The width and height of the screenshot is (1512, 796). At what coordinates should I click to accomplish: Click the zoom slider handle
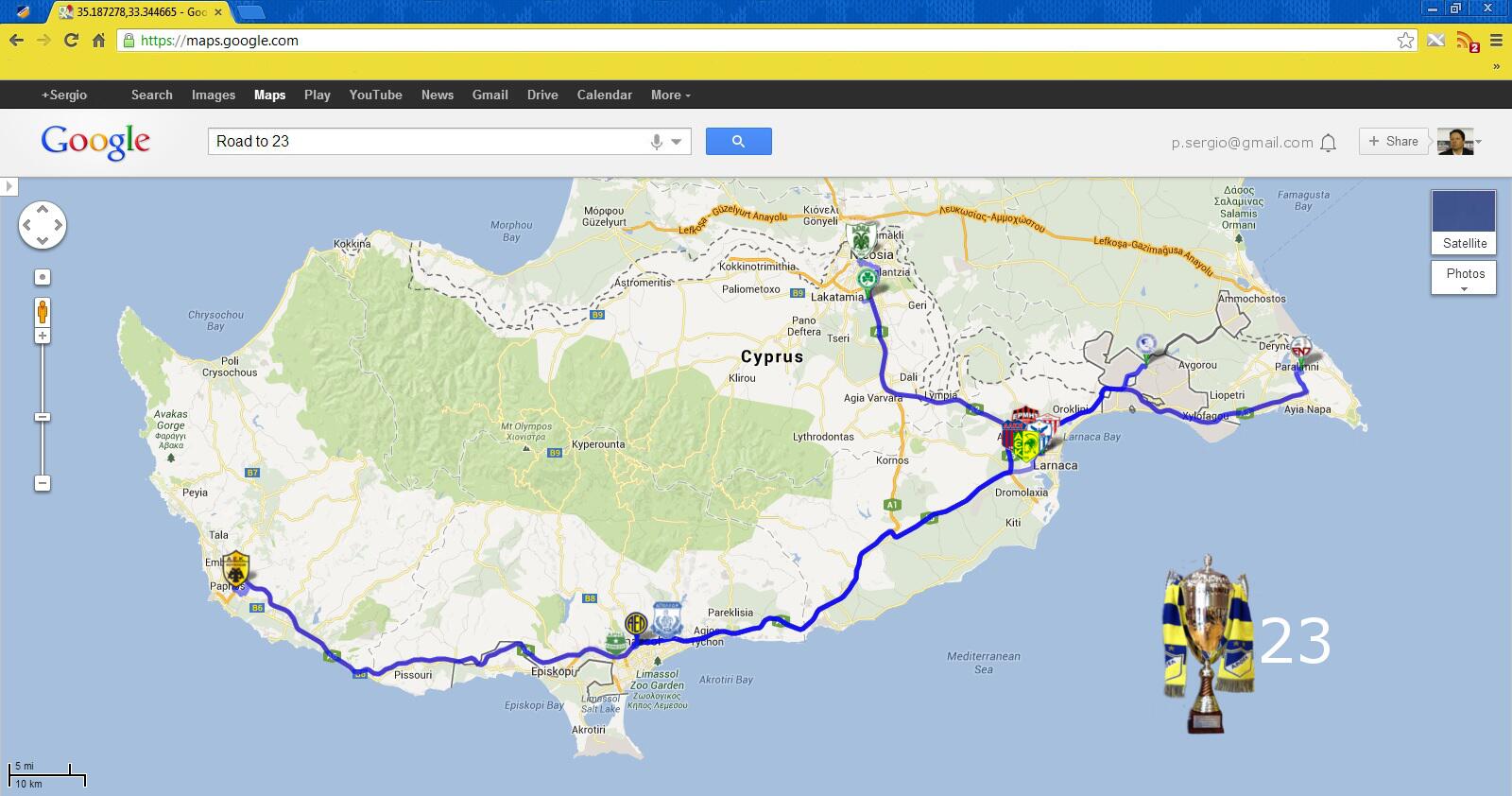coord(43,417)
